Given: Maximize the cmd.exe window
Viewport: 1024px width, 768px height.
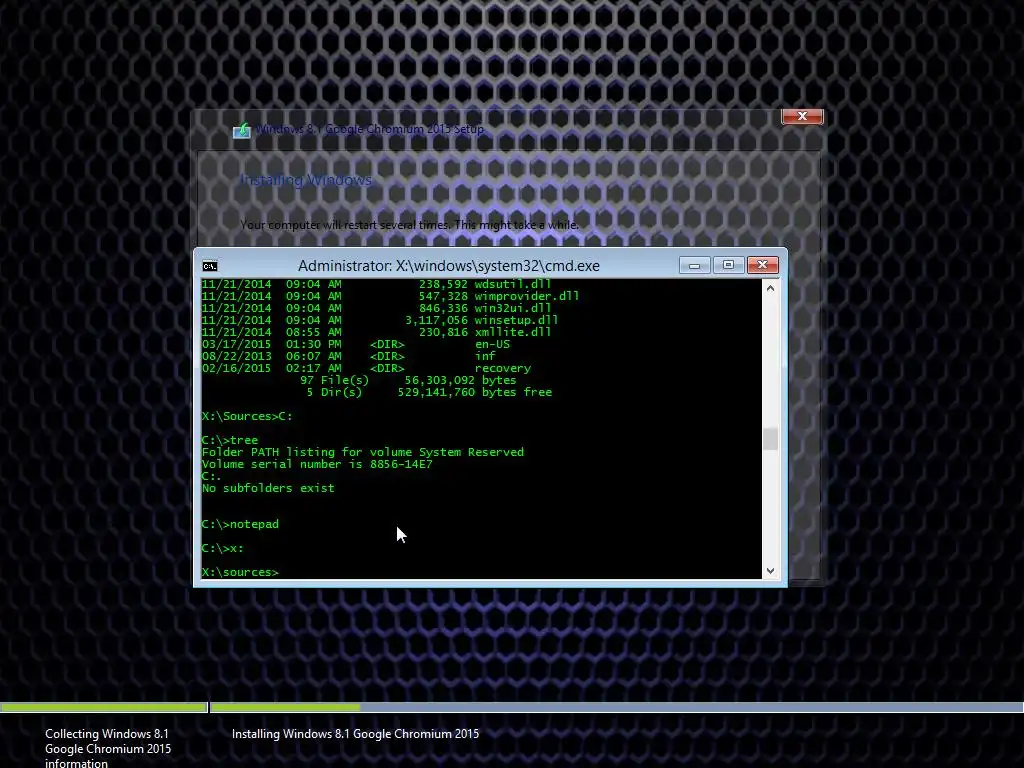Looking at the screenshot, I should pyautogui.click(x=728, y=265).
